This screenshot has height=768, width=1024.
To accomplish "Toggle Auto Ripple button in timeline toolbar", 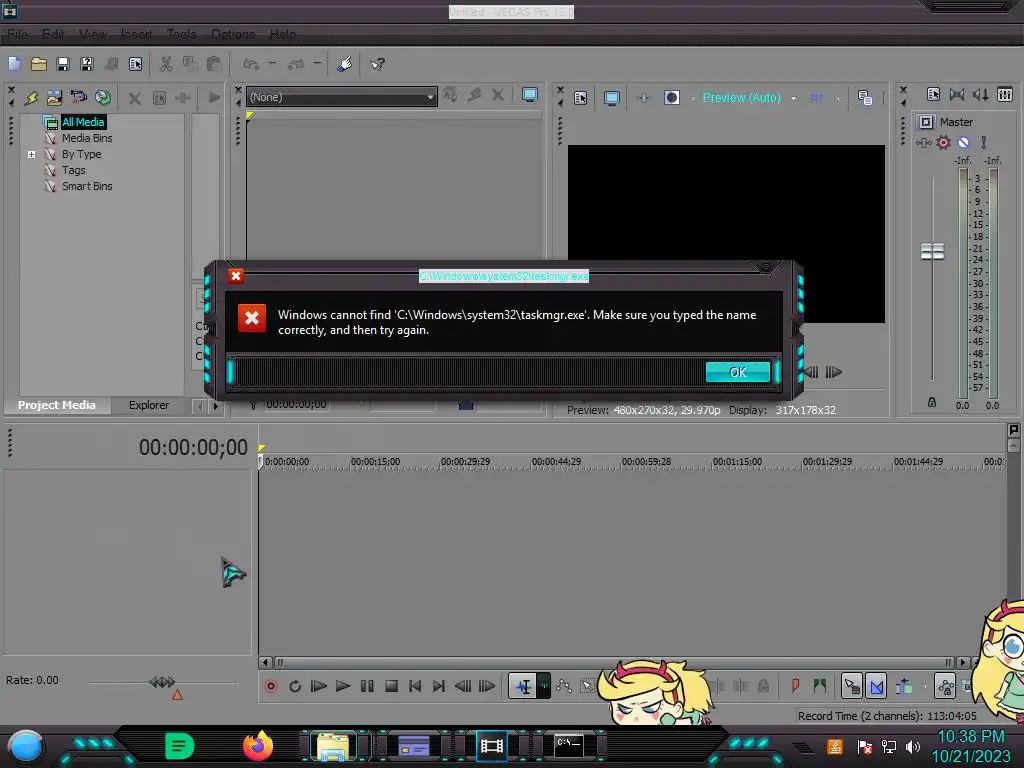I will 903,686.
